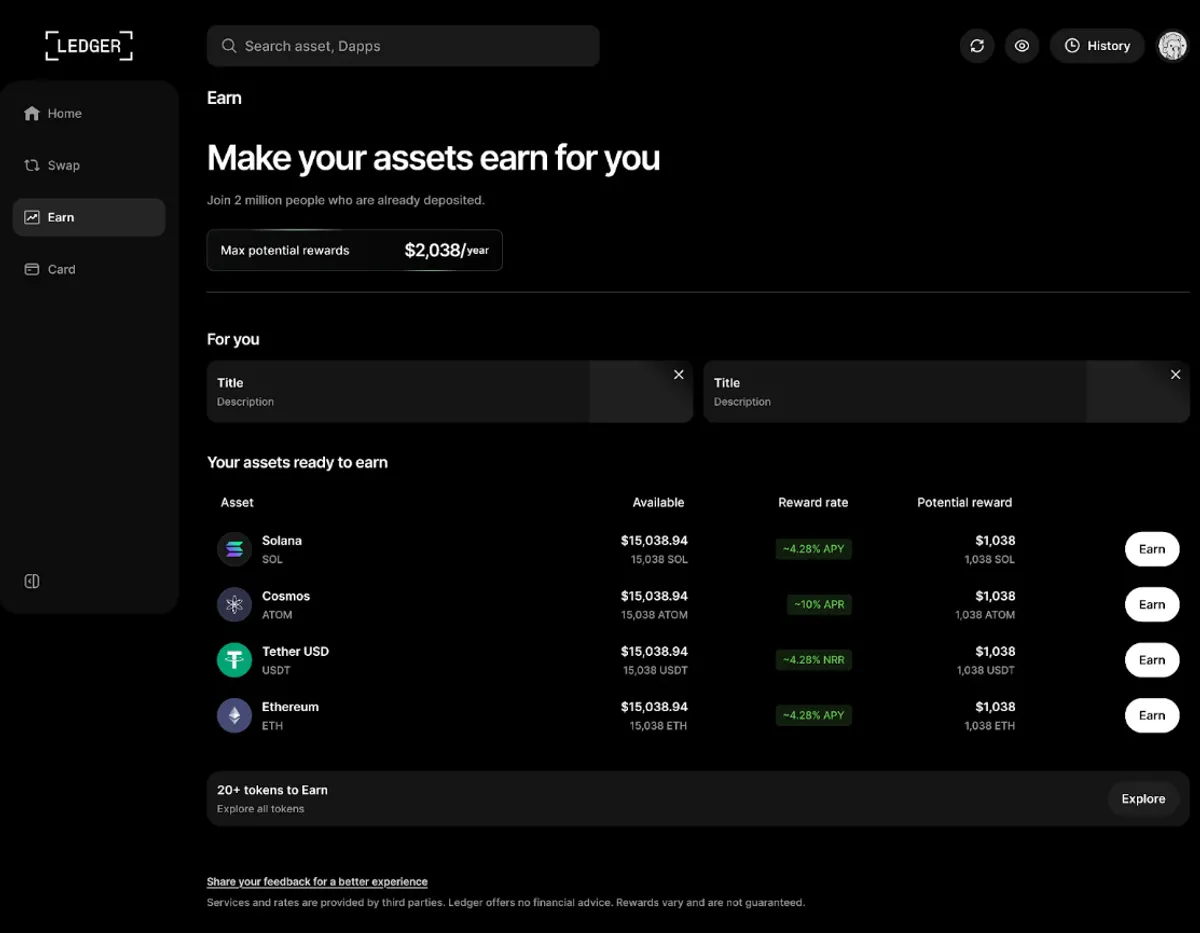Screen dimensions: 1200x933
Task: Click the Reward rate column header
Action: [813, 502]
